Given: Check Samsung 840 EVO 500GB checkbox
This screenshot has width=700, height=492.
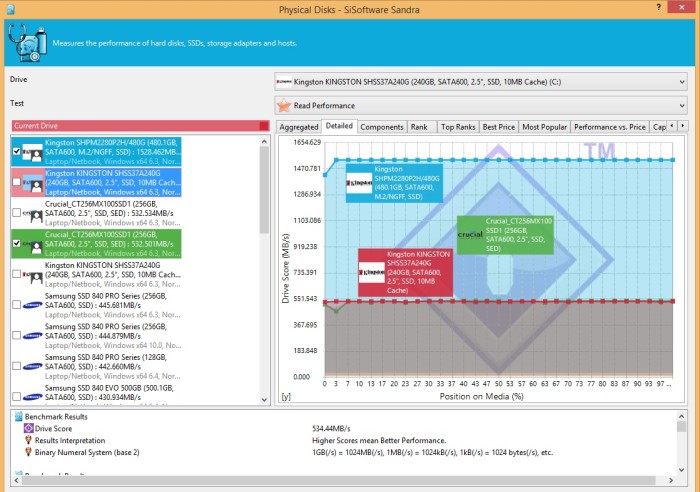Looking at the screenshot, I should 17,396.
